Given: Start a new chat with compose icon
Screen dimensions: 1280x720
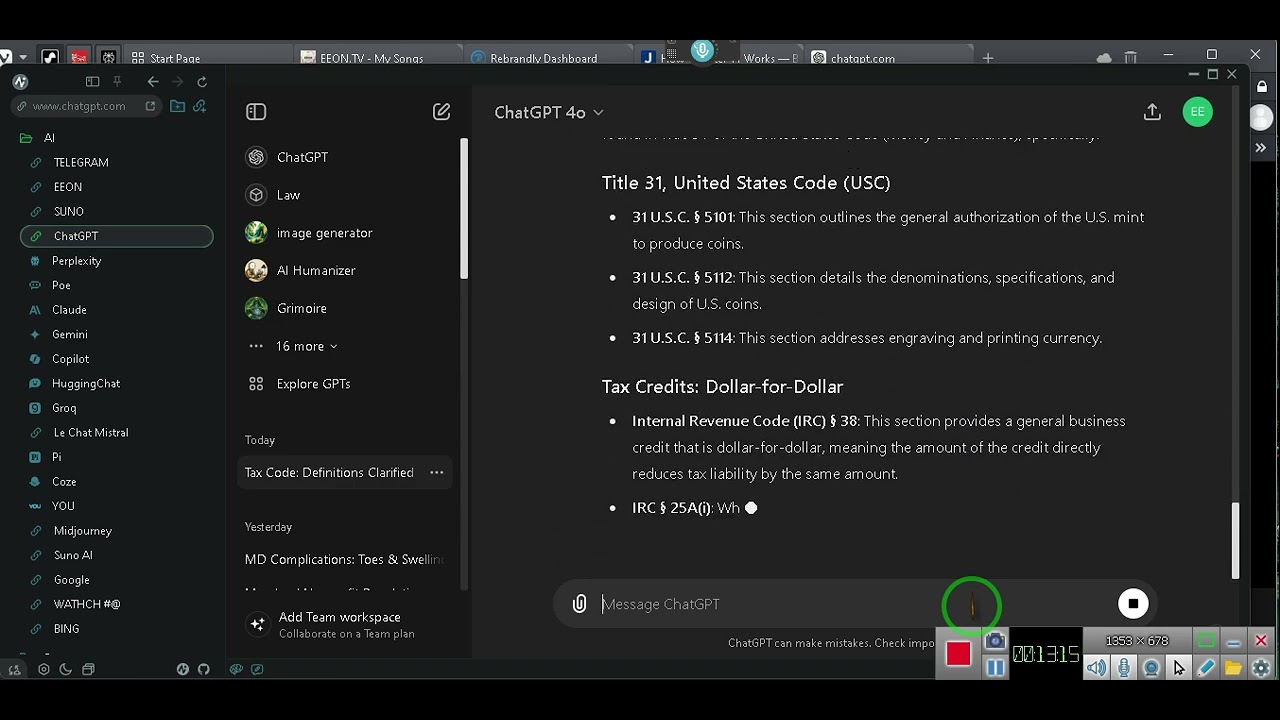Looking at the screenshot, I should (x=441, y=112).
